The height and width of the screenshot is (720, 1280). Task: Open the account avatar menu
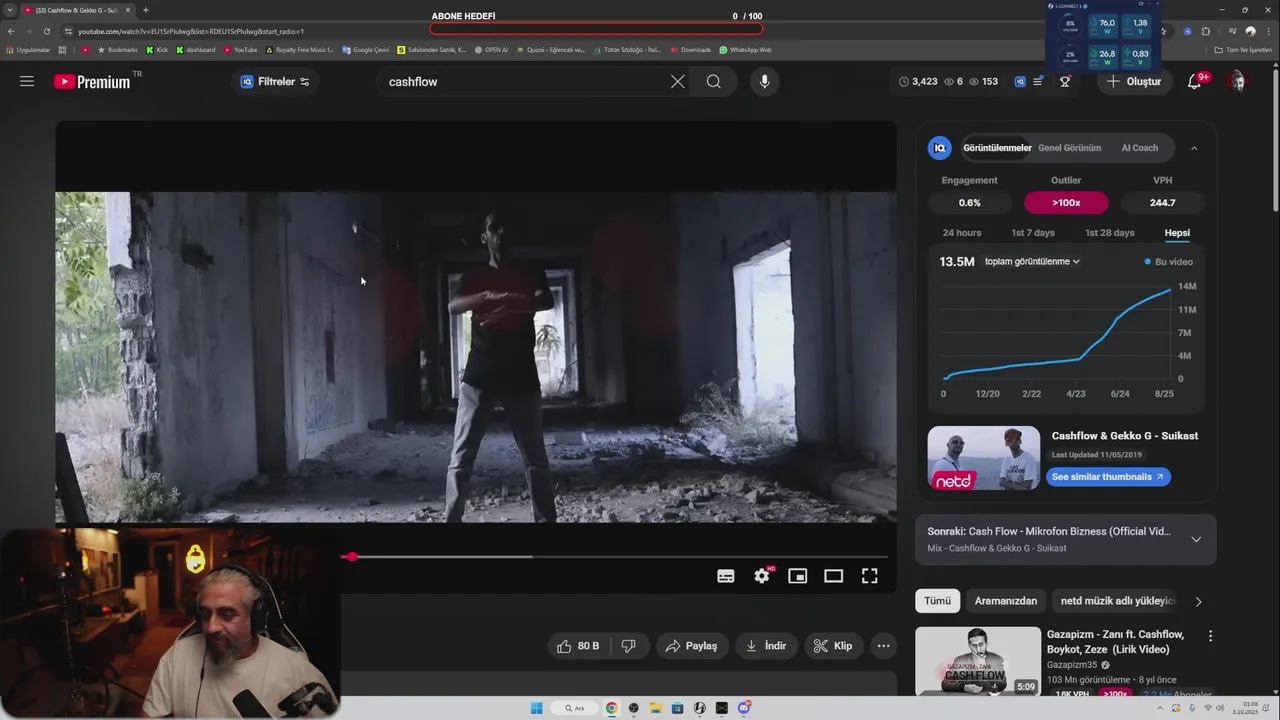(1237, 82)
